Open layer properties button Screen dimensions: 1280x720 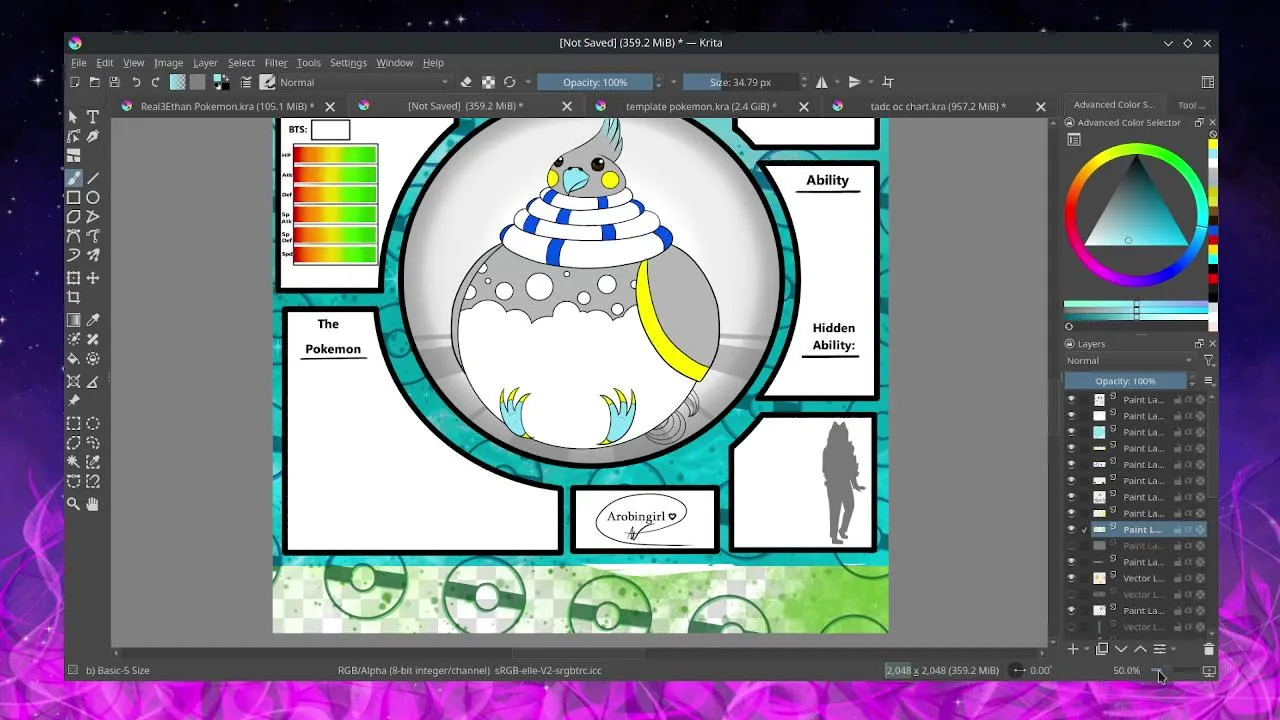pos(1160,649)
